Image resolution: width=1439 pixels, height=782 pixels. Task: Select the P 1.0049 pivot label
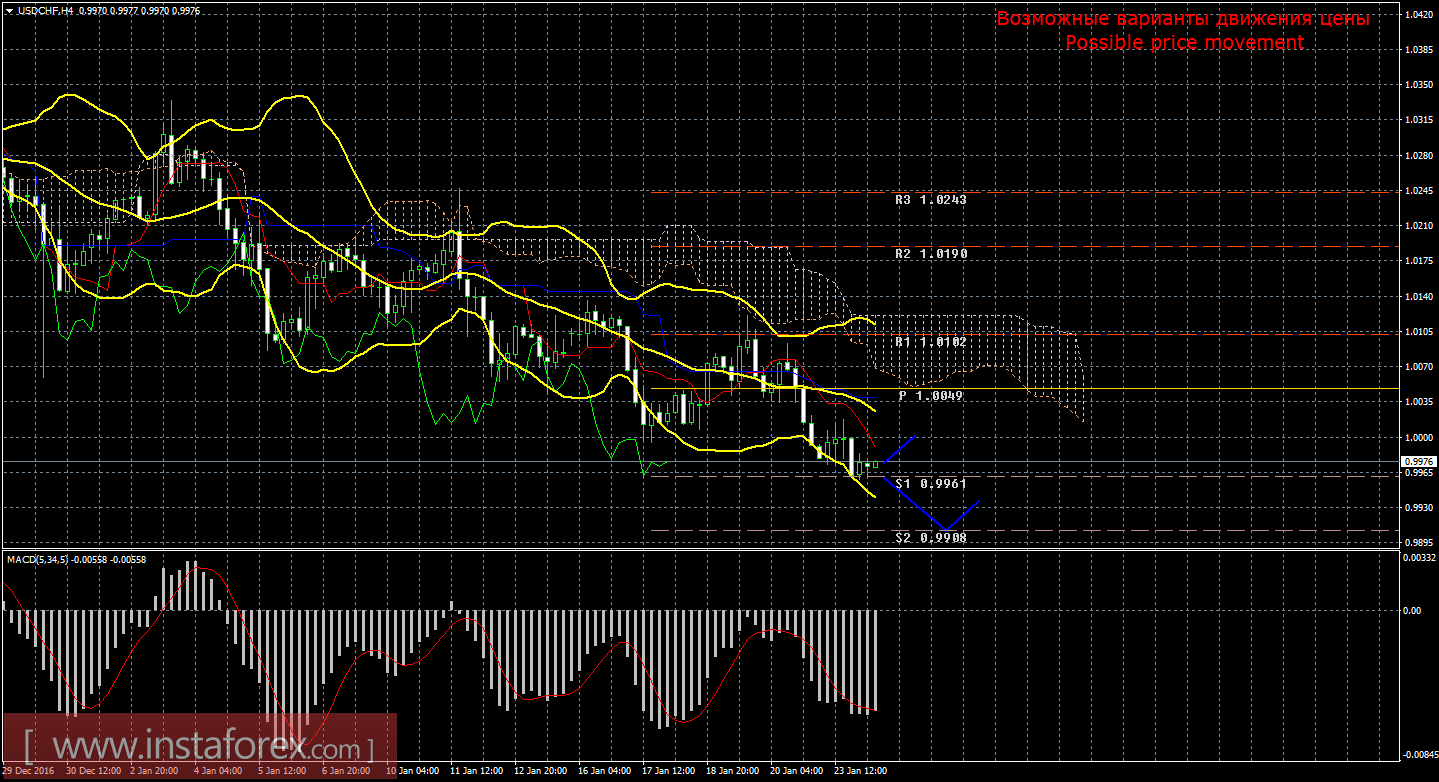(930, 396)
